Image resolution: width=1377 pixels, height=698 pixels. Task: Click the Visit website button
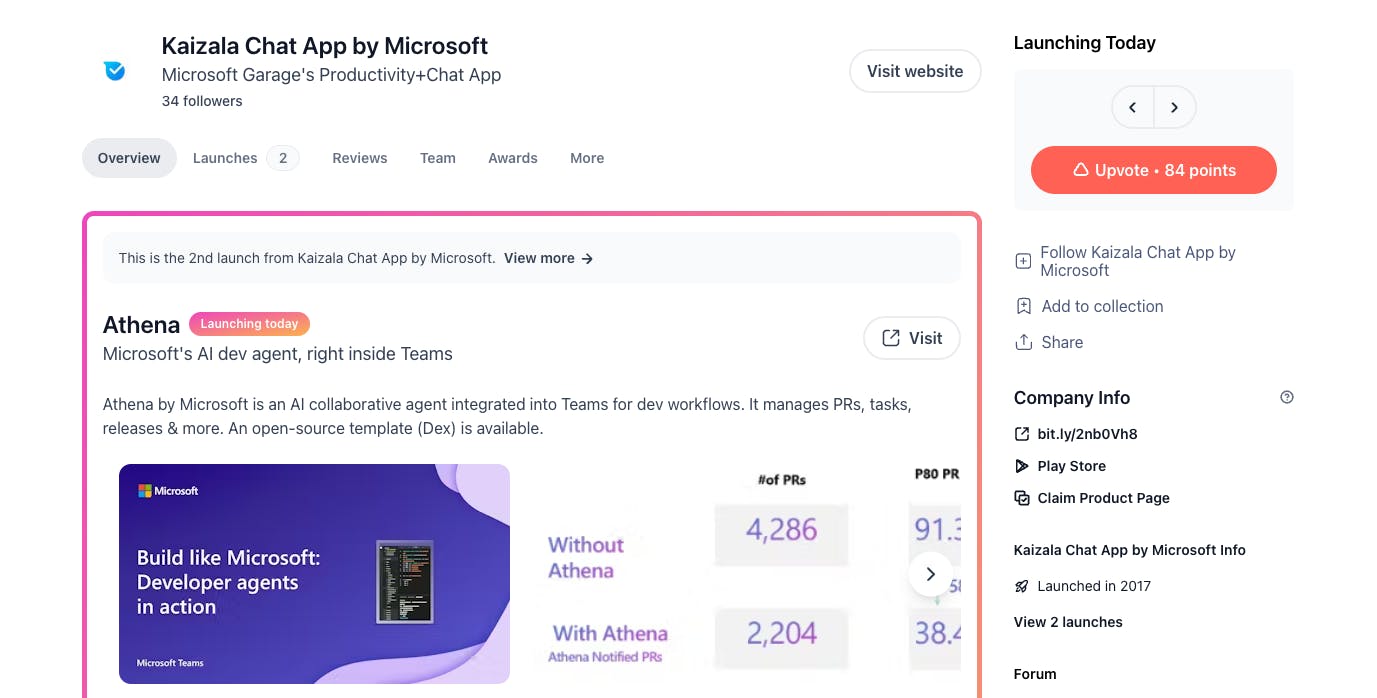pos(915,71)
